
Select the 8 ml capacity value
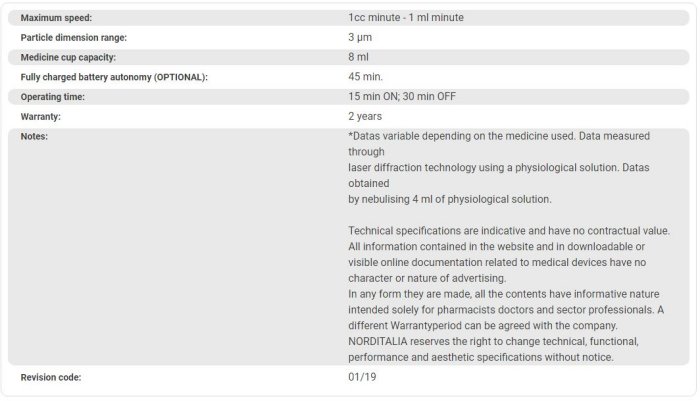click(359, 57)
